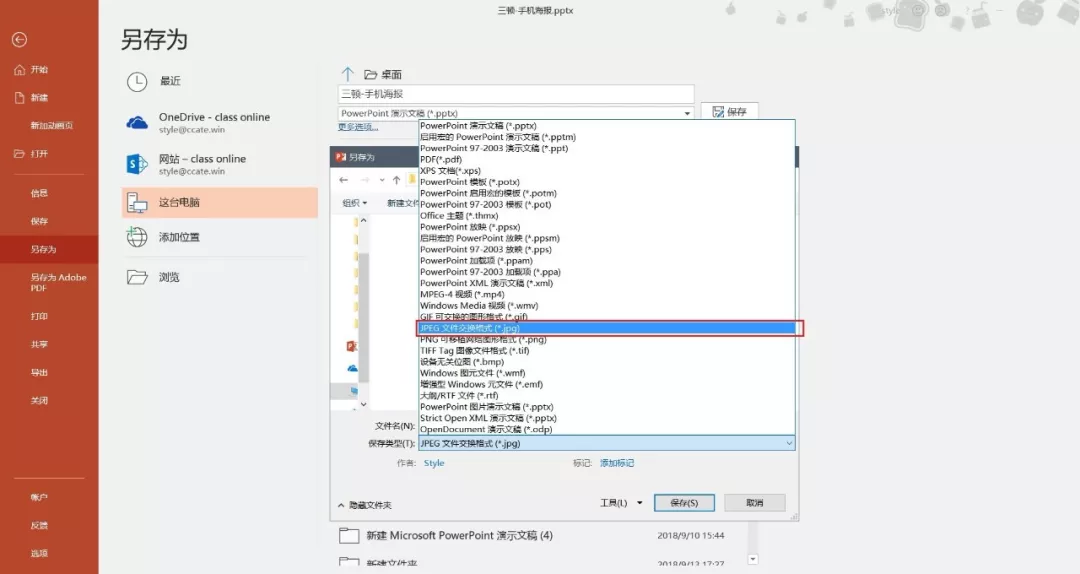Click 新建文件夹 in dialog toolbar
This screenshot has width=1080, height=574.
(x=402, y=203)
